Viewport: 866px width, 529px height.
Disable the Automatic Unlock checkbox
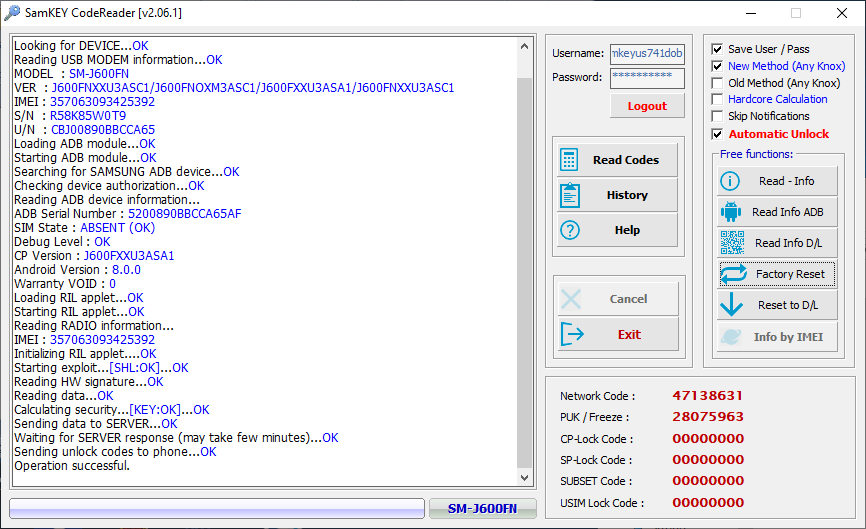[x=717, y=134]
